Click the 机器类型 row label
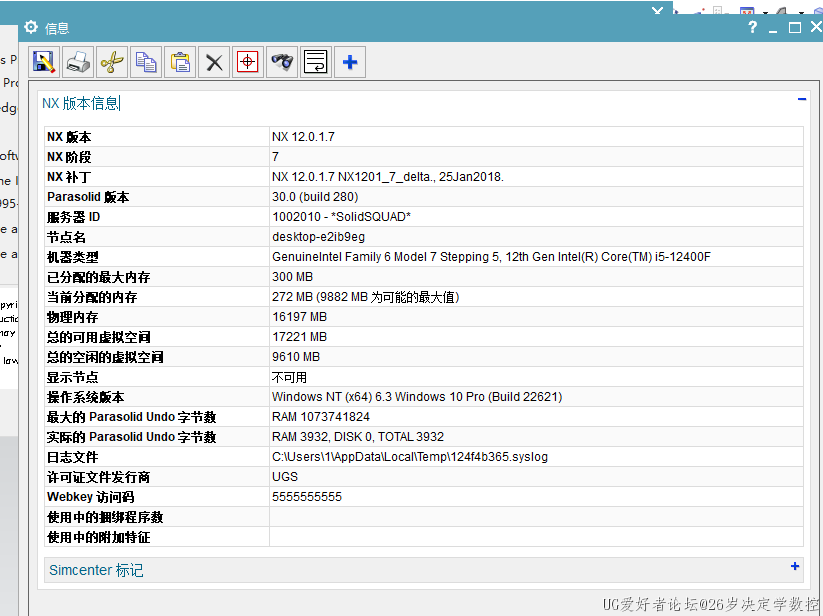Screen dimensions: 823x616 [x=72, y=257]
